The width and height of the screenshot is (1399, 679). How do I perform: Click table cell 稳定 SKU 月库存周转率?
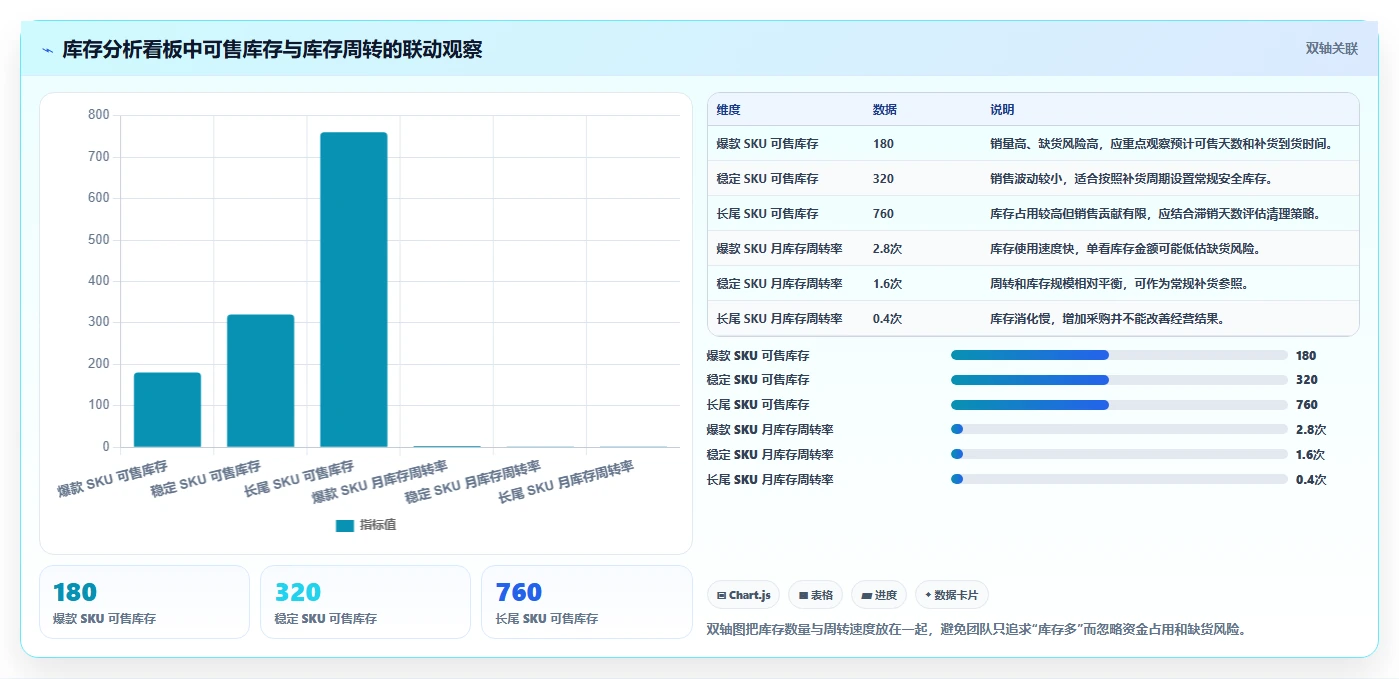(x=779, y=284)
